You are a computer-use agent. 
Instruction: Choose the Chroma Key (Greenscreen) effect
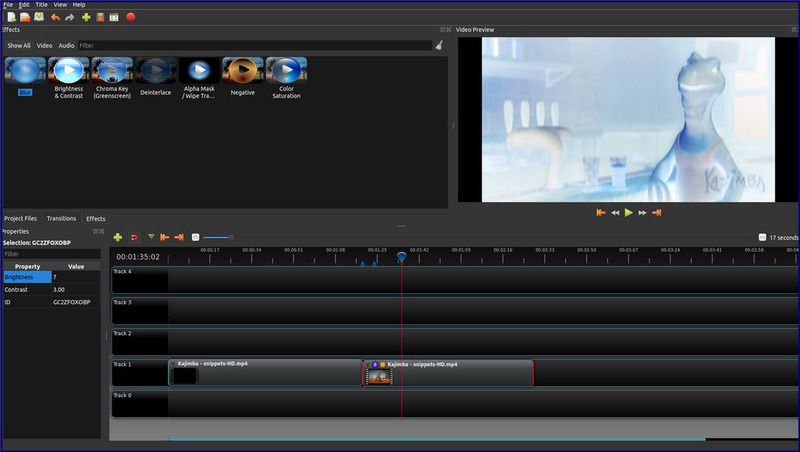click(x=112, y=78)
